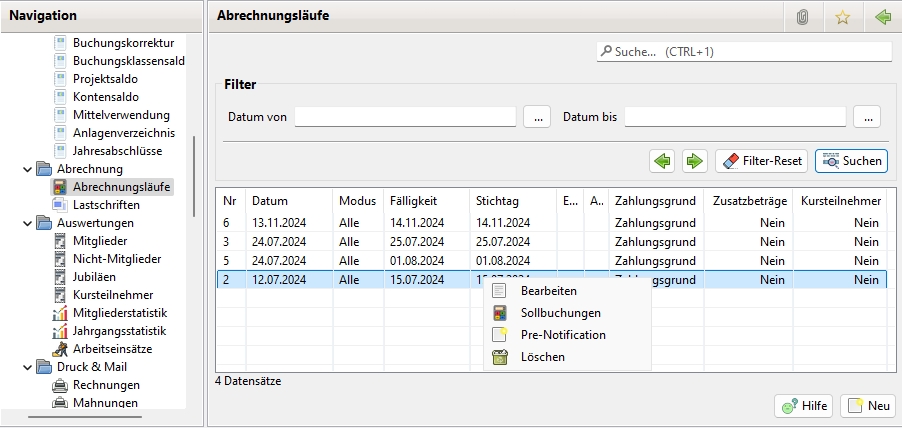Screen dimensions: 902x428
Task: Open date picker for Datum bis
Action: (866, 117)
